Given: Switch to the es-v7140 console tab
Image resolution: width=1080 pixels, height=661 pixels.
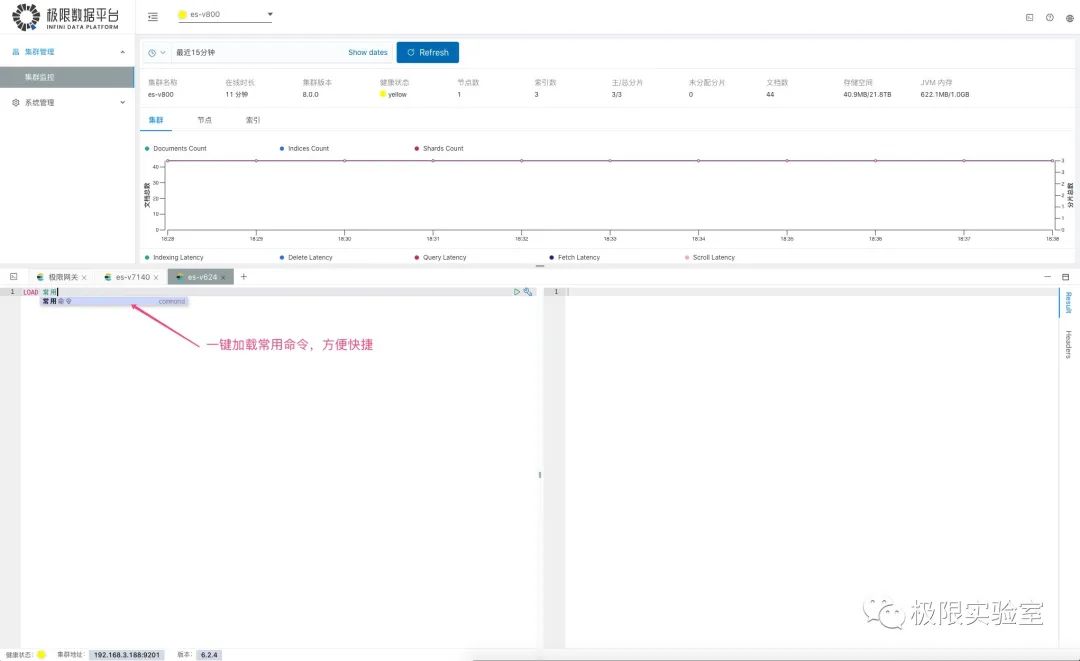Looking at the screenshot, I should coord(132,277).
